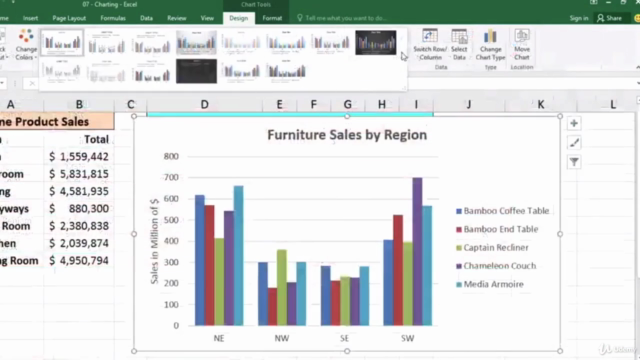
Task: Open the Review tab
Action: (176, 18)
